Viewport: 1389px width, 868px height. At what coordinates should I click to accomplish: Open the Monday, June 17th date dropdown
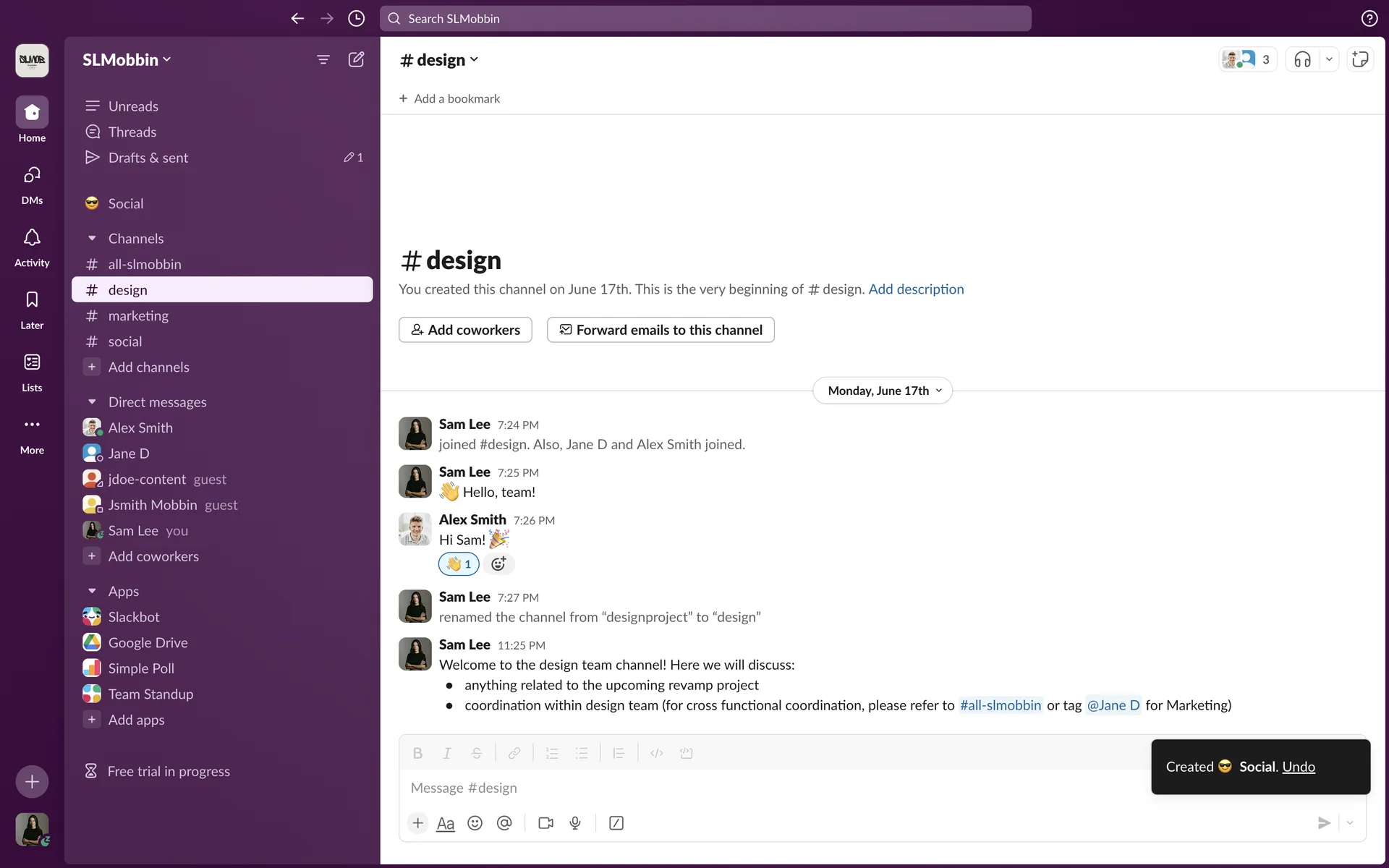pyautogui.click(x=883, y=391)
